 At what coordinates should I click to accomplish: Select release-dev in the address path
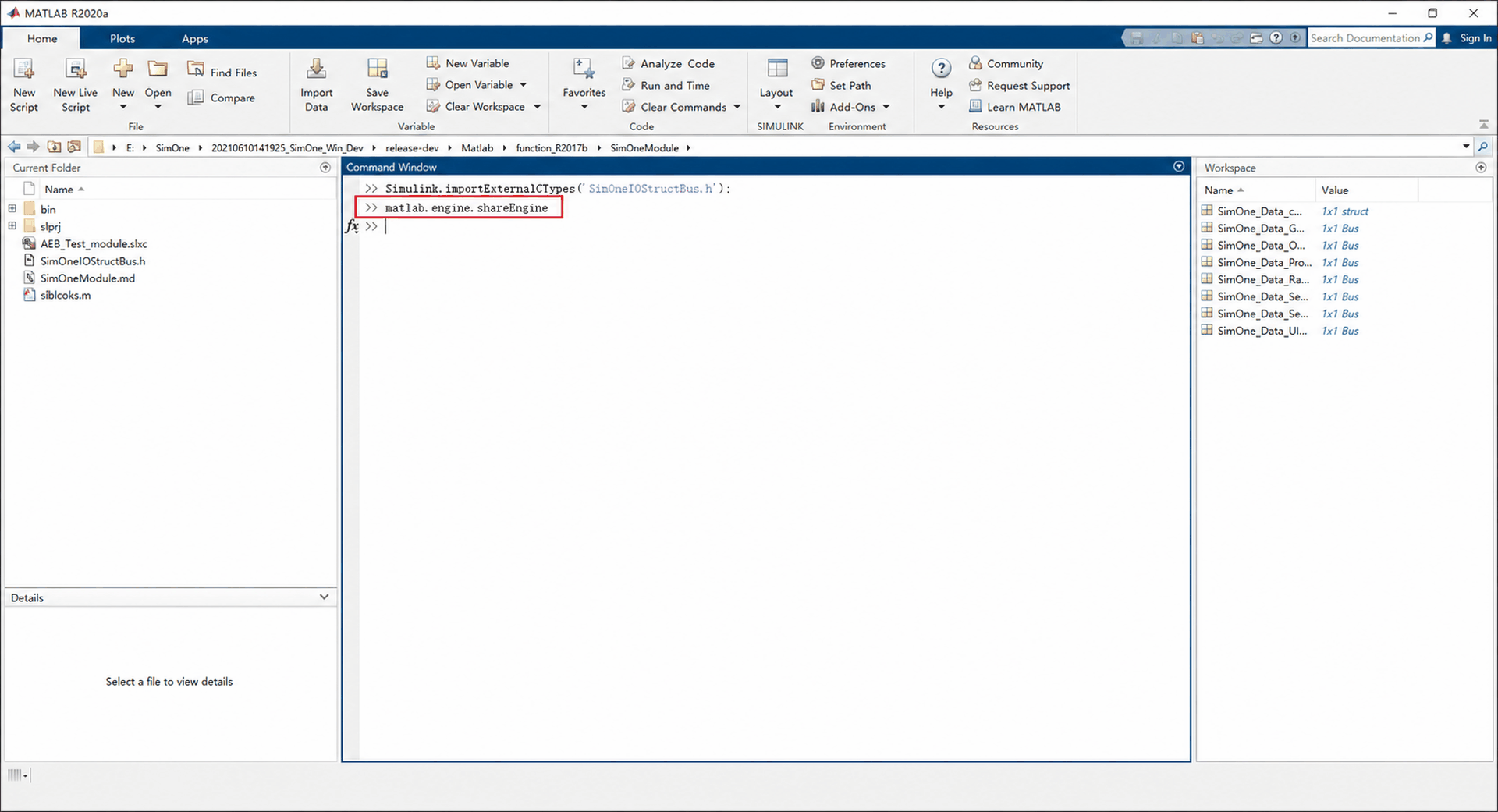[x=412, y=147]
